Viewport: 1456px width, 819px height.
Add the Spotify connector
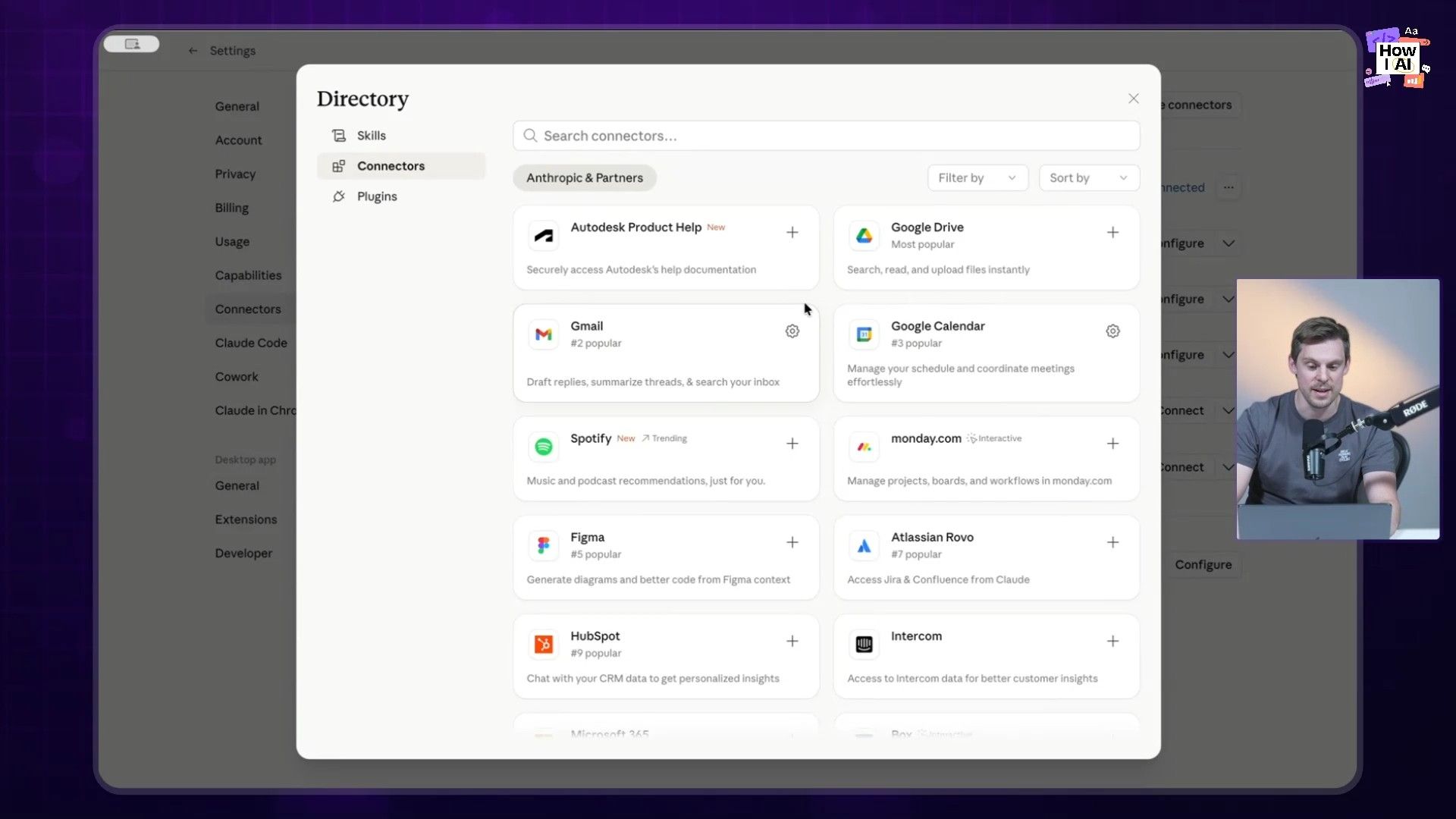click(792, 444)
